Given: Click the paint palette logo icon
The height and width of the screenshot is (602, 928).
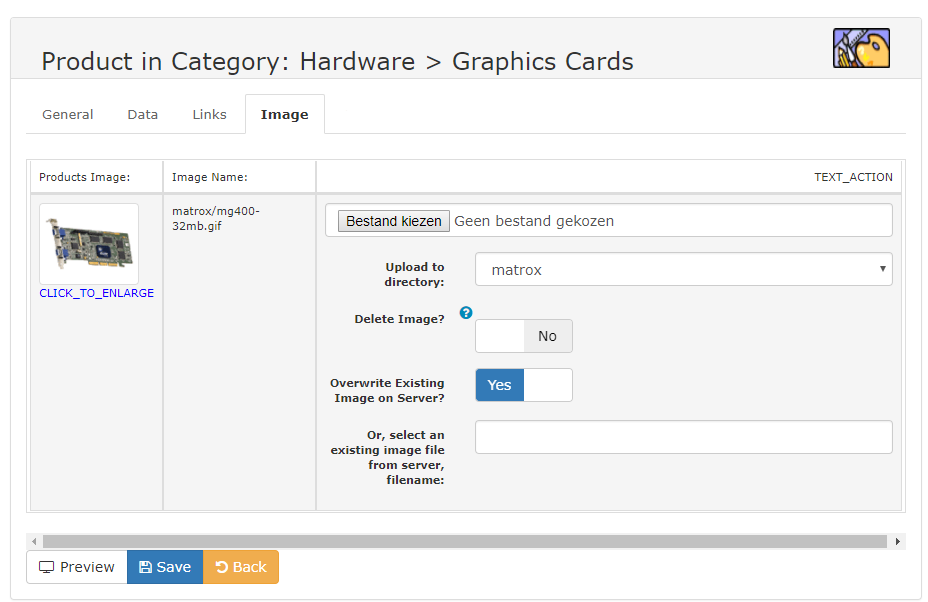Looking at the screenshot, I should pos(861,48).
